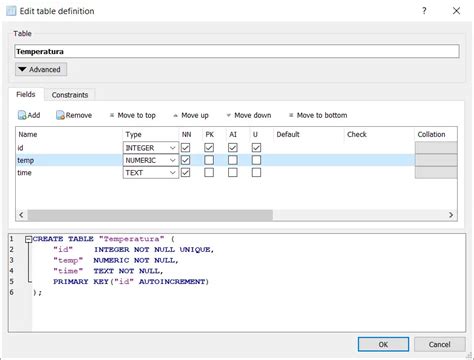Viewport: 474px width, 360px height.
Task: Click the horizontal scrollbar right arrow
Action: [x=451, y=215]
